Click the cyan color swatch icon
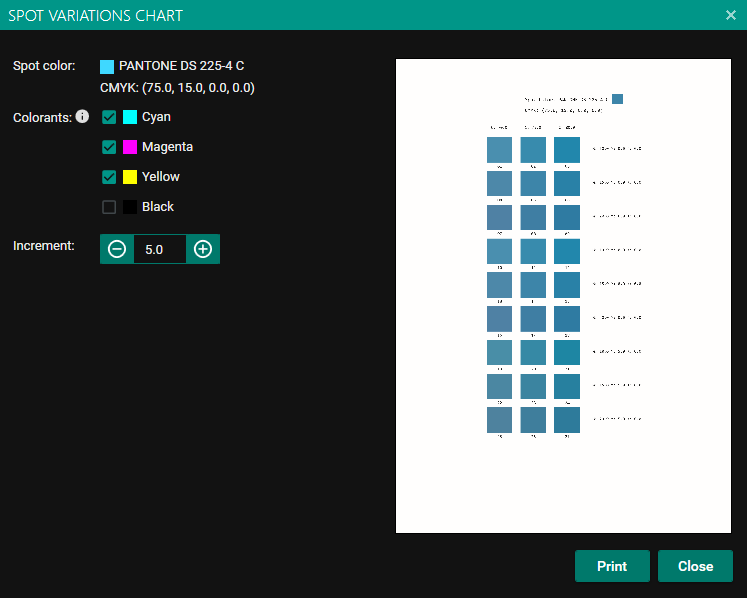The width and height of the screenshot is (747, 598). [130, 117]
